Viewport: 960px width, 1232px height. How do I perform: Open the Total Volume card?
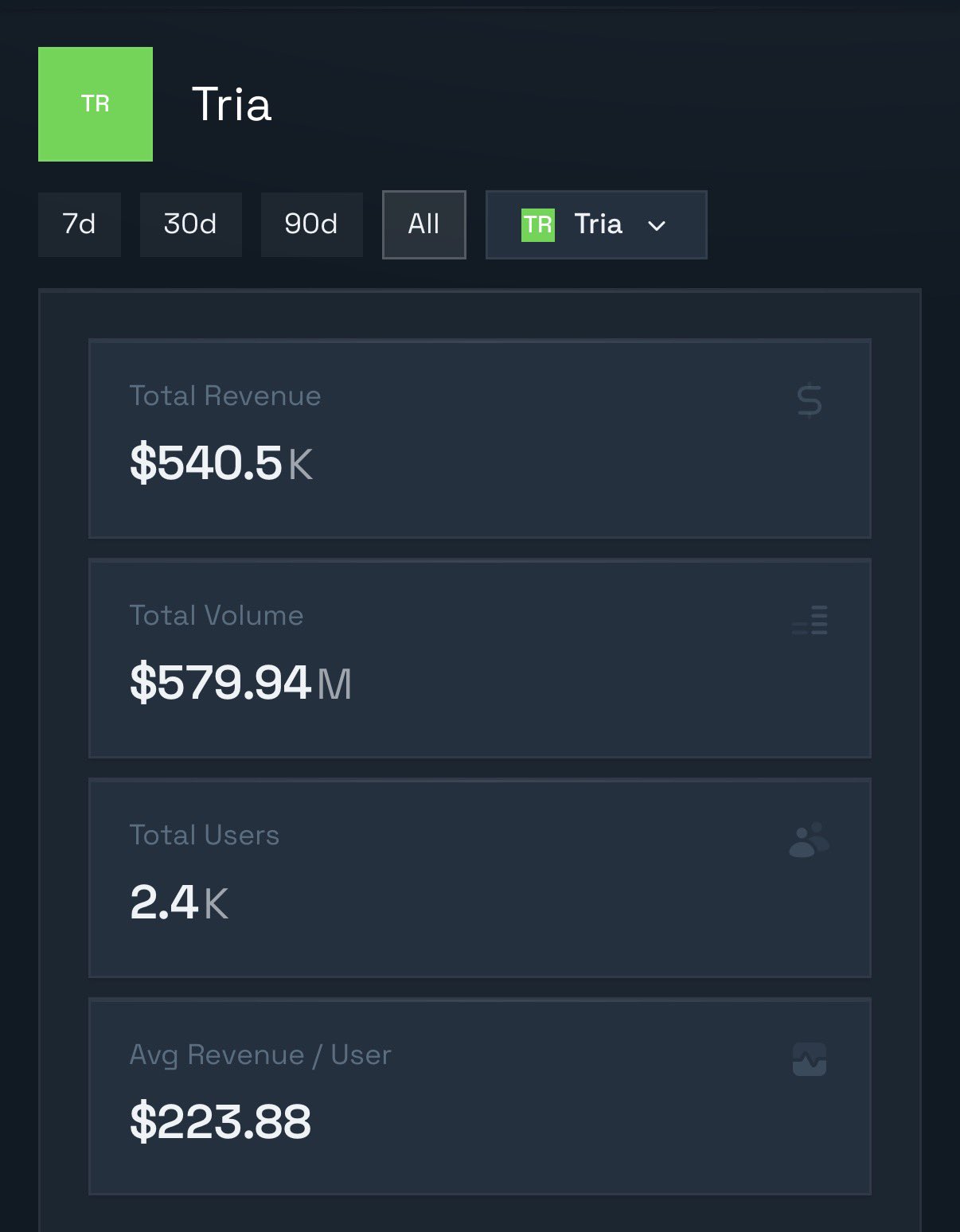(479, 658)
